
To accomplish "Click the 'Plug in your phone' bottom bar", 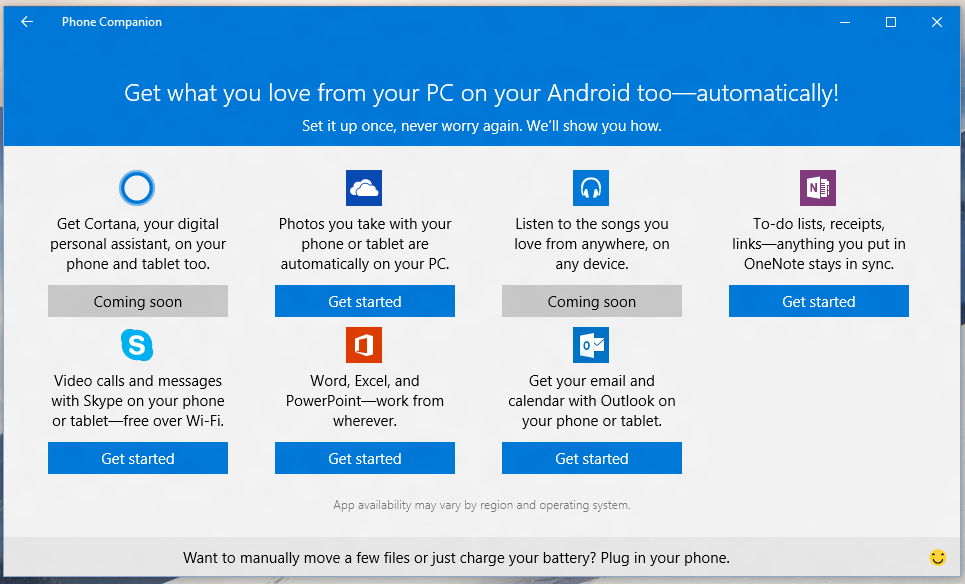I will click(x=456, y=557).
